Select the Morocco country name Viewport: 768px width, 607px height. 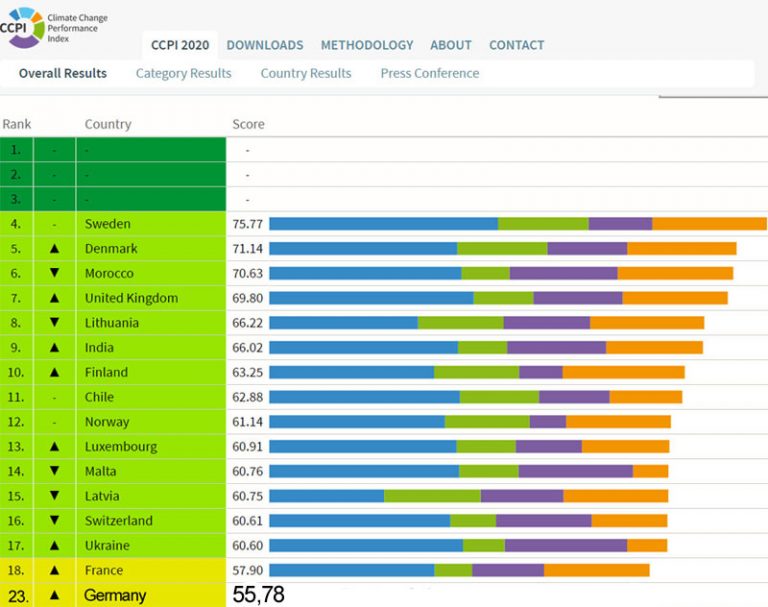click(x=109, y=273)
